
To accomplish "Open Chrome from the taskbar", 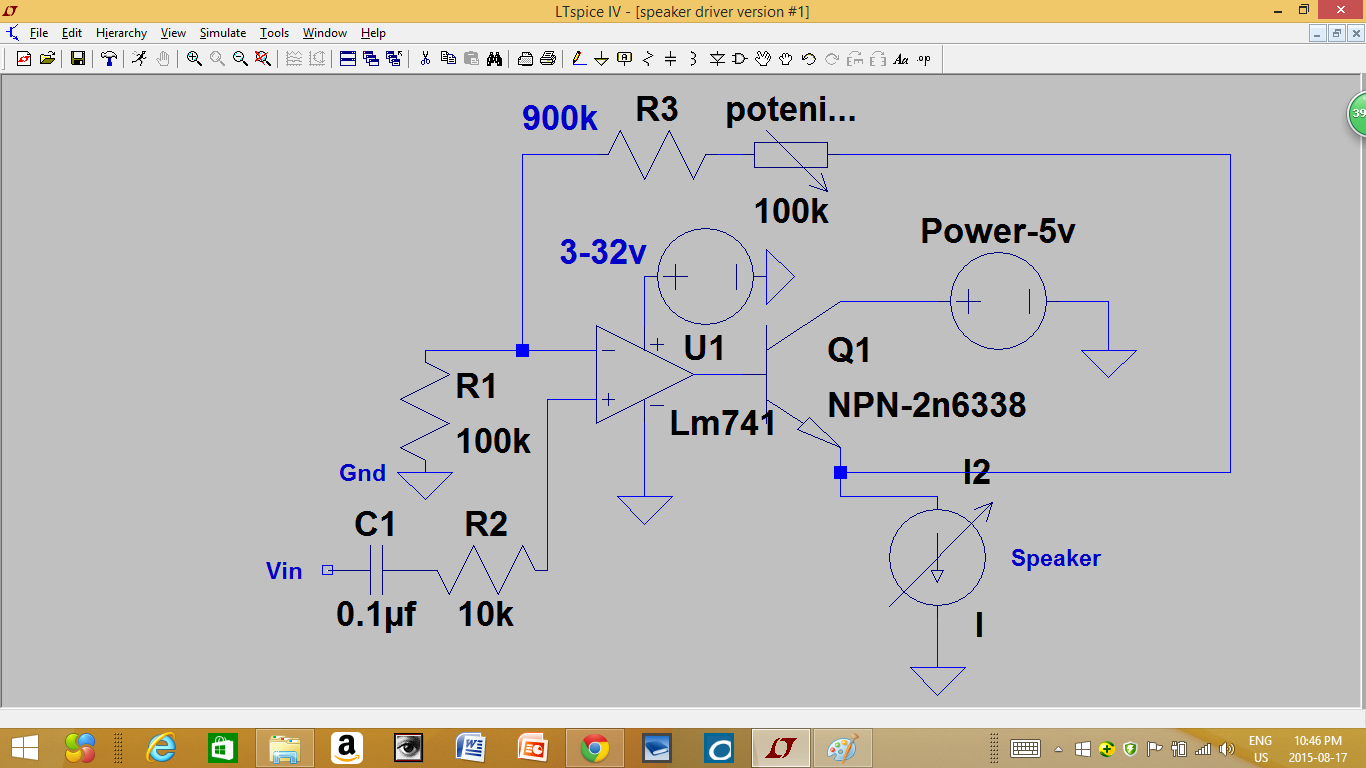I will (595, 747).
